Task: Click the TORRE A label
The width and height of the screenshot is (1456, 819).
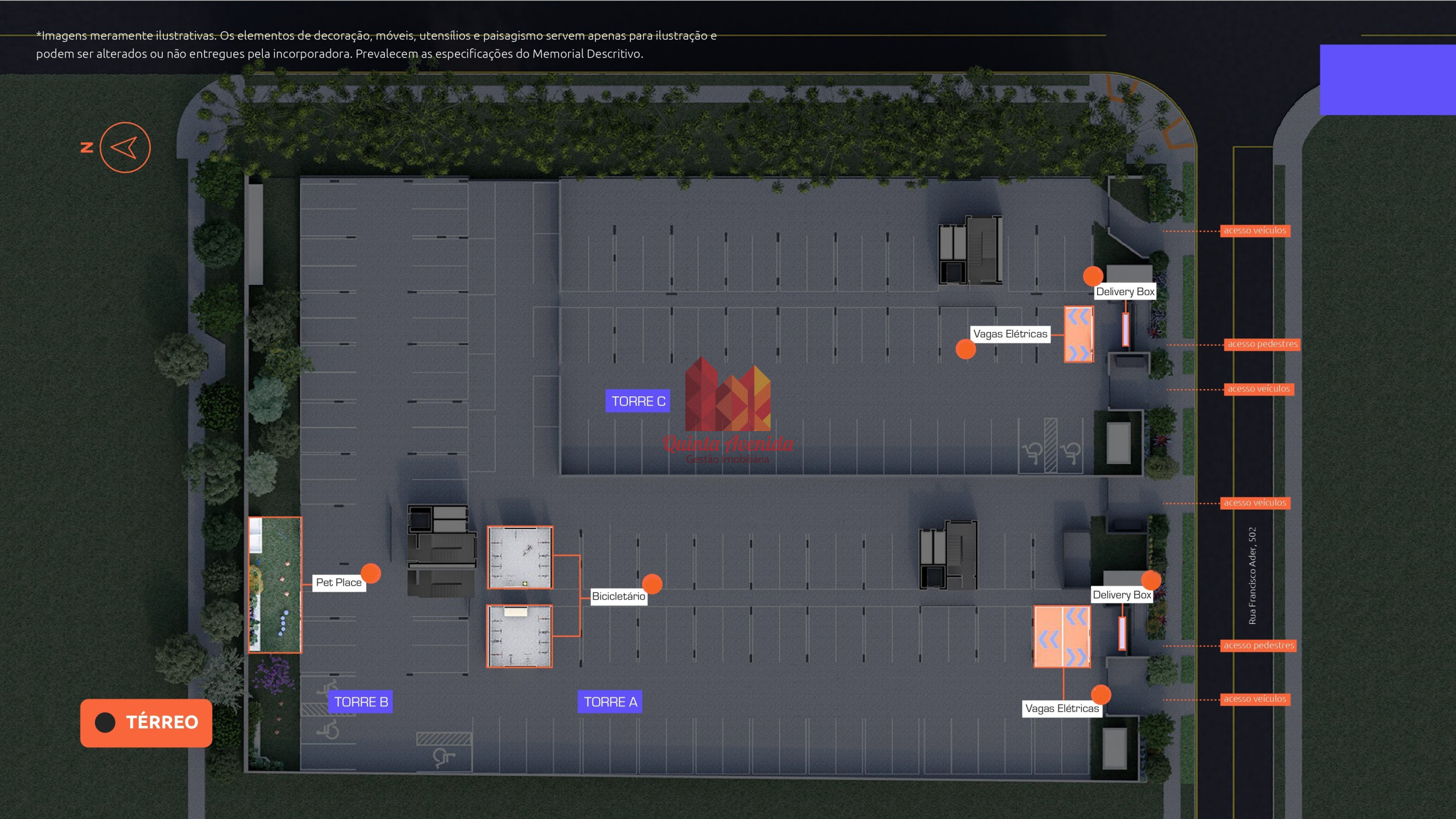Action: pos(610,702)
